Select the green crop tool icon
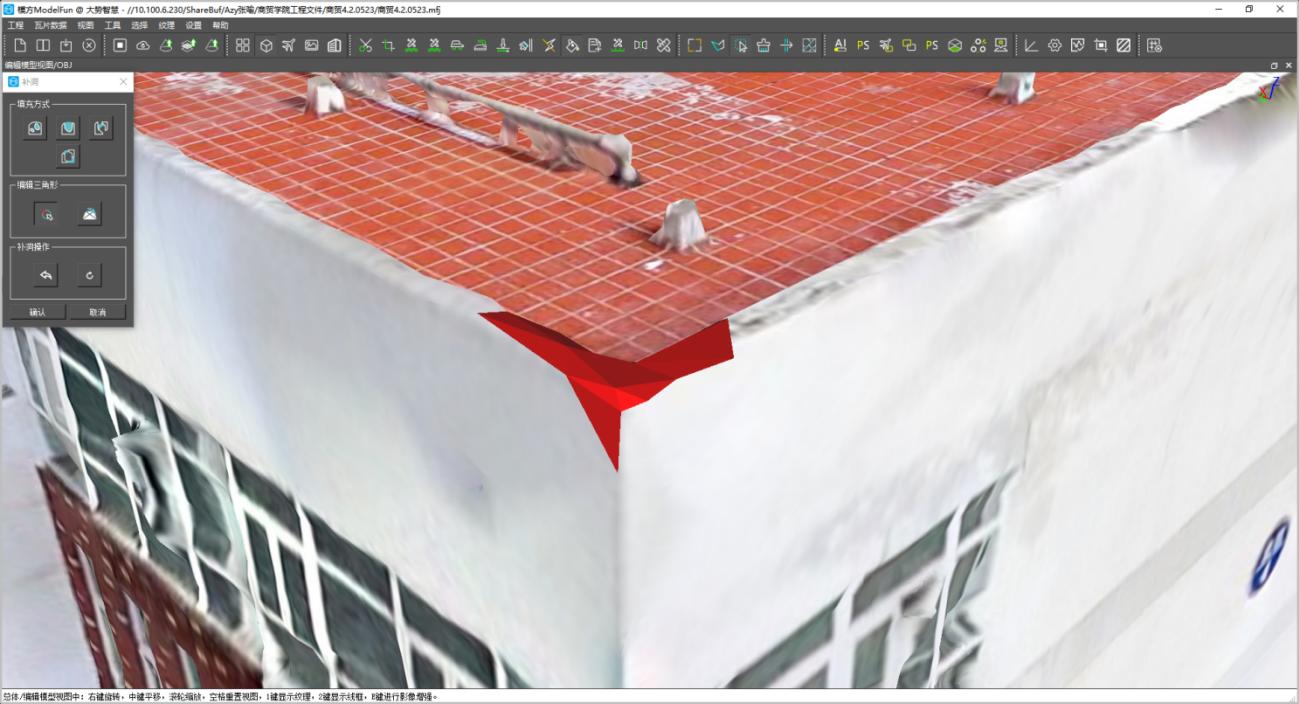Screen dimensions: 1299x704 click(388, 45)
